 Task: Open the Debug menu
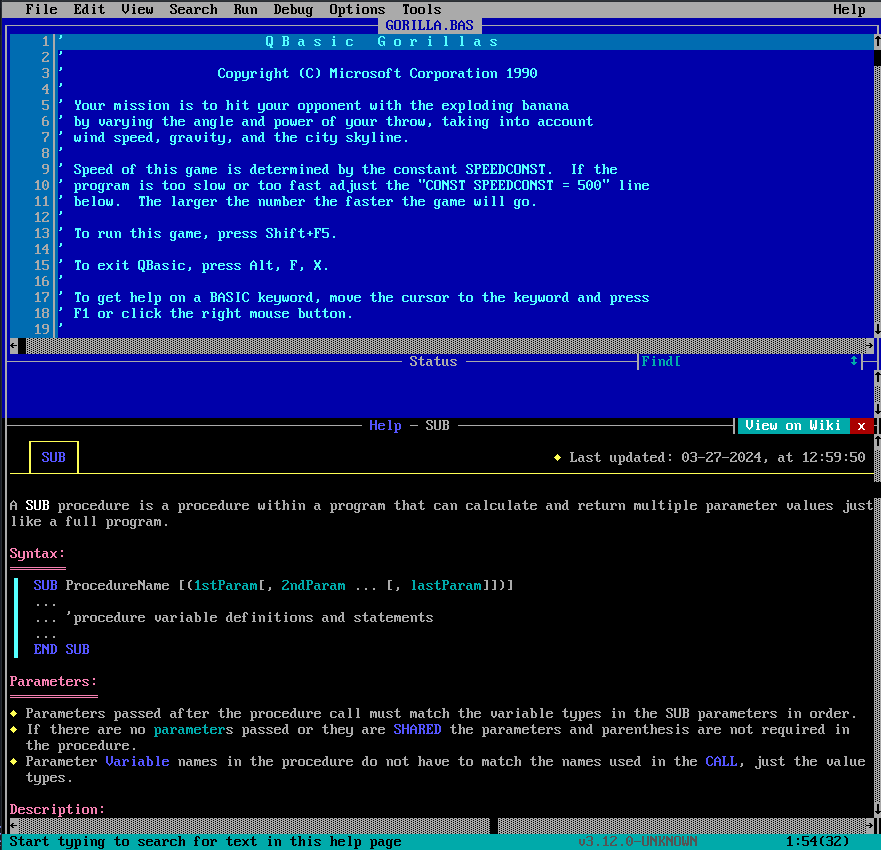[x=293, y=9]
